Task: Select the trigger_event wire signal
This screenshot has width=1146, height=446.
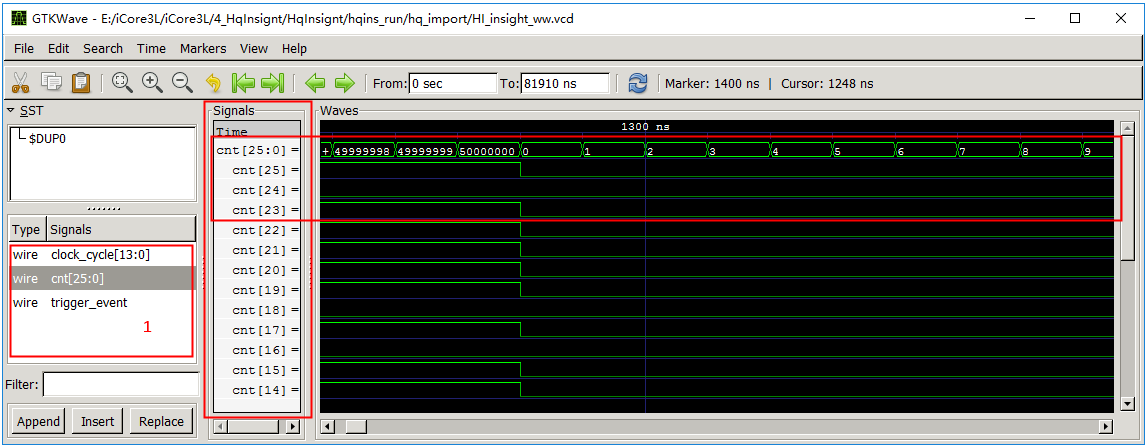Action: (89, 303)
